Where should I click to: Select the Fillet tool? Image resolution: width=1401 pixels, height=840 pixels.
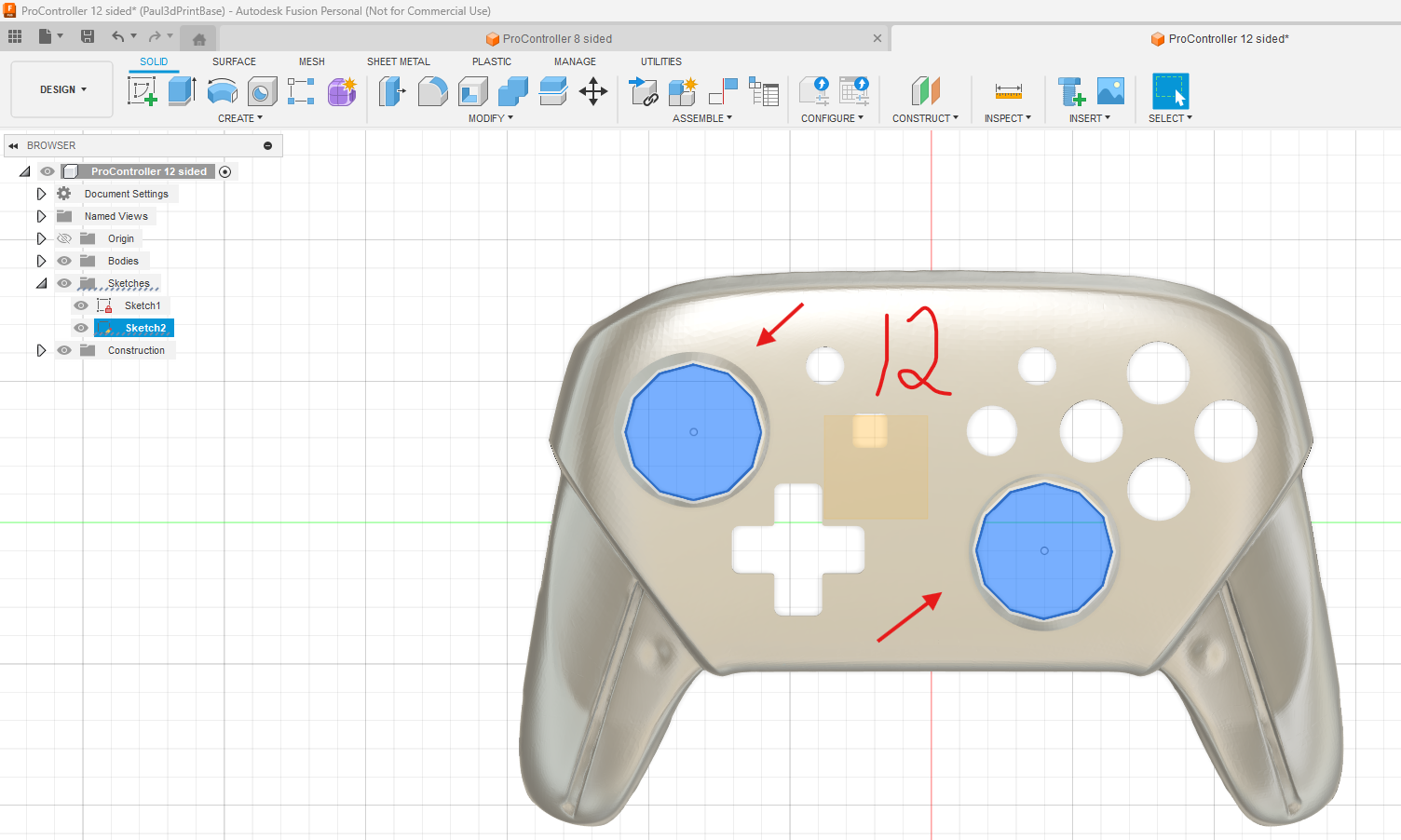click(432, 91)
